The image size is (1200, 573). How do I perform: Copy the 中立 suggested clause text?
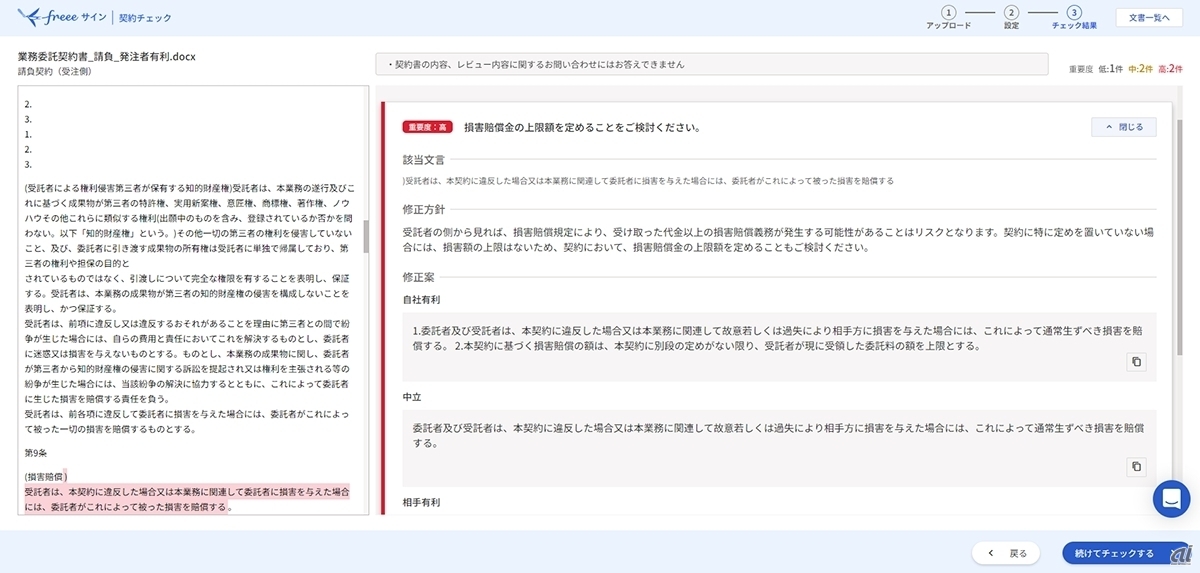click(1136, 466)
